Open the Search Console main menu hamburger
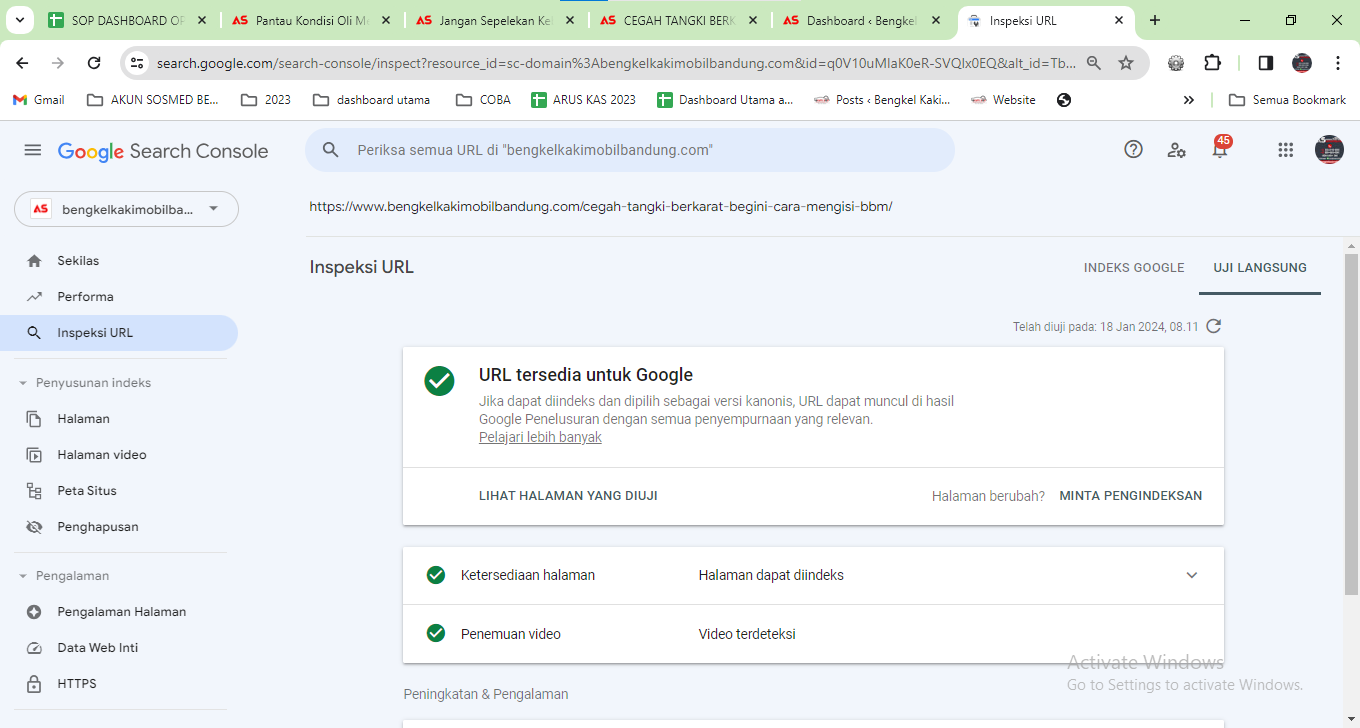Viewport: 1360px width, 728px height. pyautogui.click(x=33, y=150)
